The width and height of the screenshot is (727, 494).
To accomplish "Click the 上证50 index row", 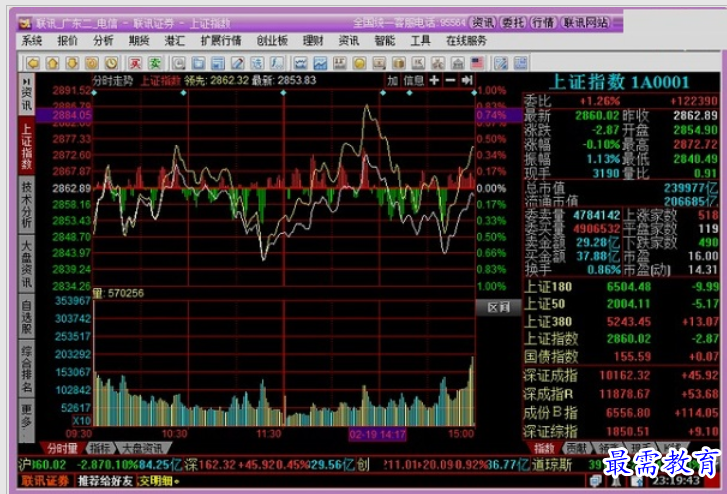I will click(621, 304).
